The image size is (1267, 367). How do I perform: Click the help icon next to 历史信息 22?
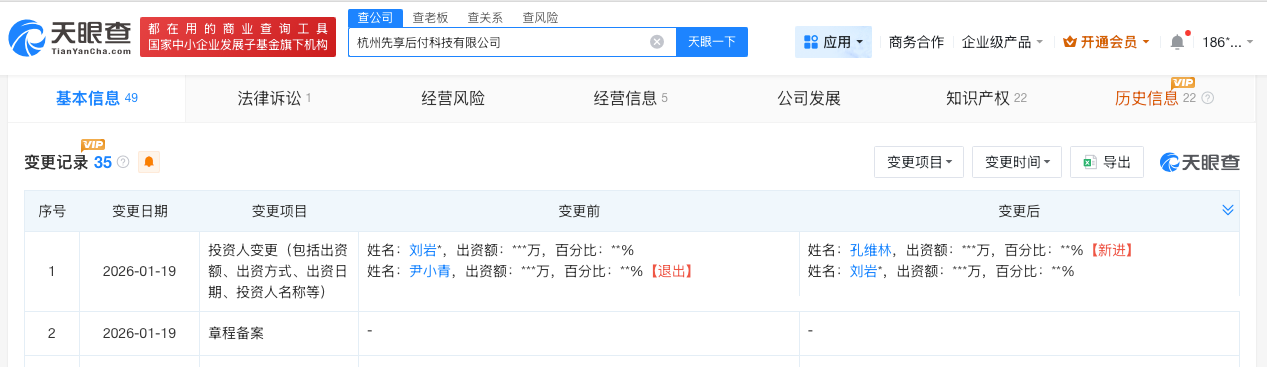(x=1208, y=98)
